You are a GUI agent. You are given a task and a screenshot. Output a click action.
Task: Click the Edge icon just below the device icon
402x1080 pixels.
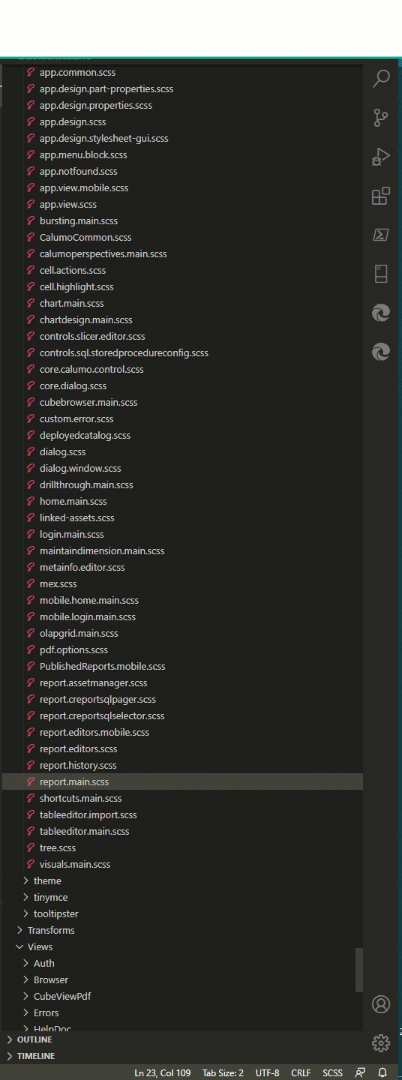[x=381, y=313]
